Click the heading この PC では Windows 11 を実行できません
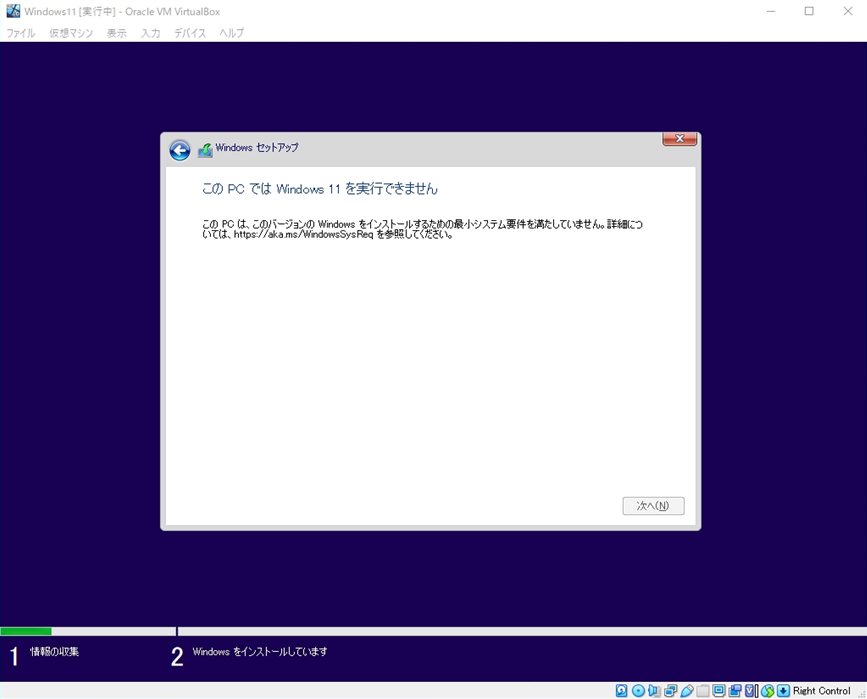The image size is (867, 699). coord(320,189)
